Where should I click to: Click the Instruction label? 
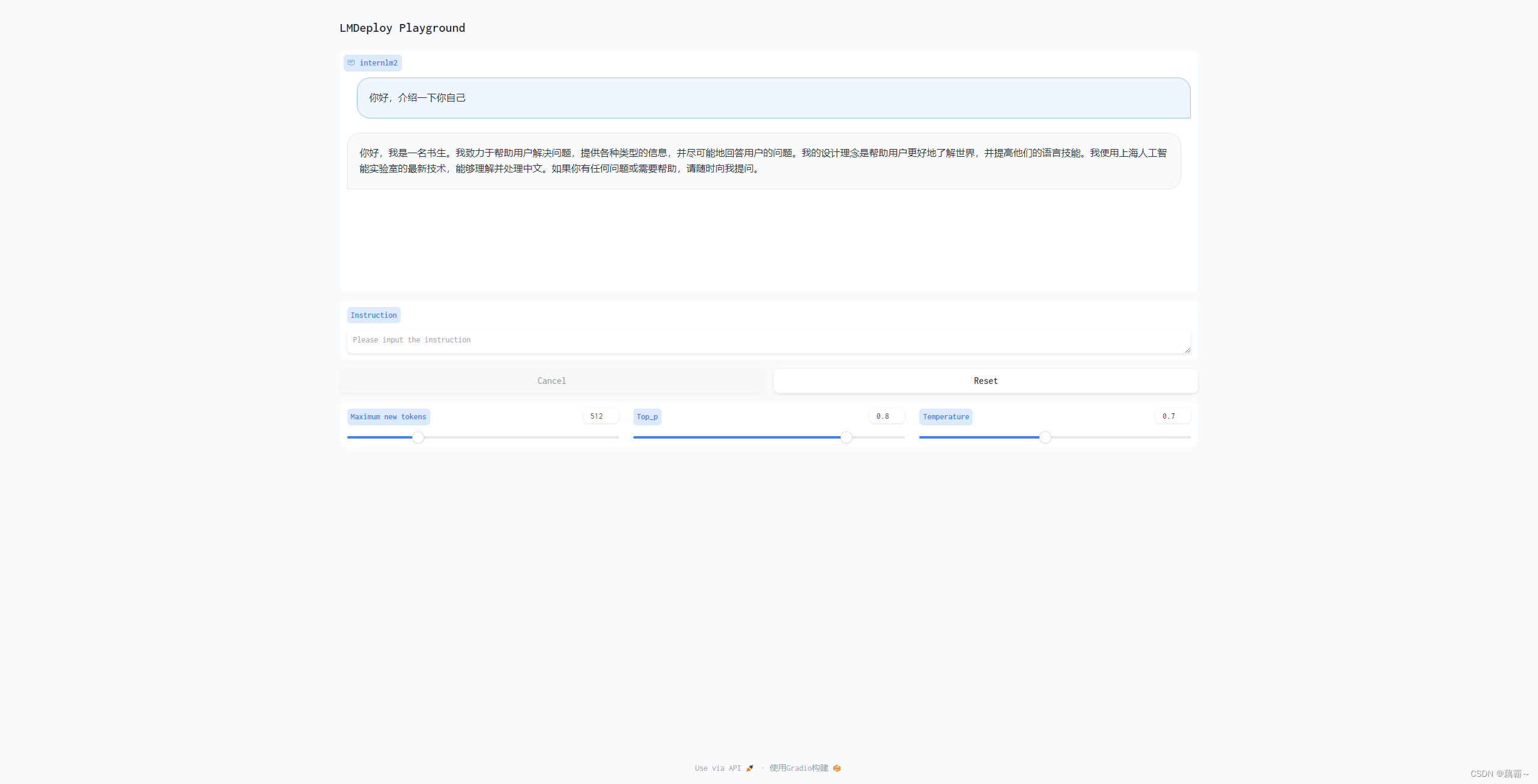tap(374, 315)
